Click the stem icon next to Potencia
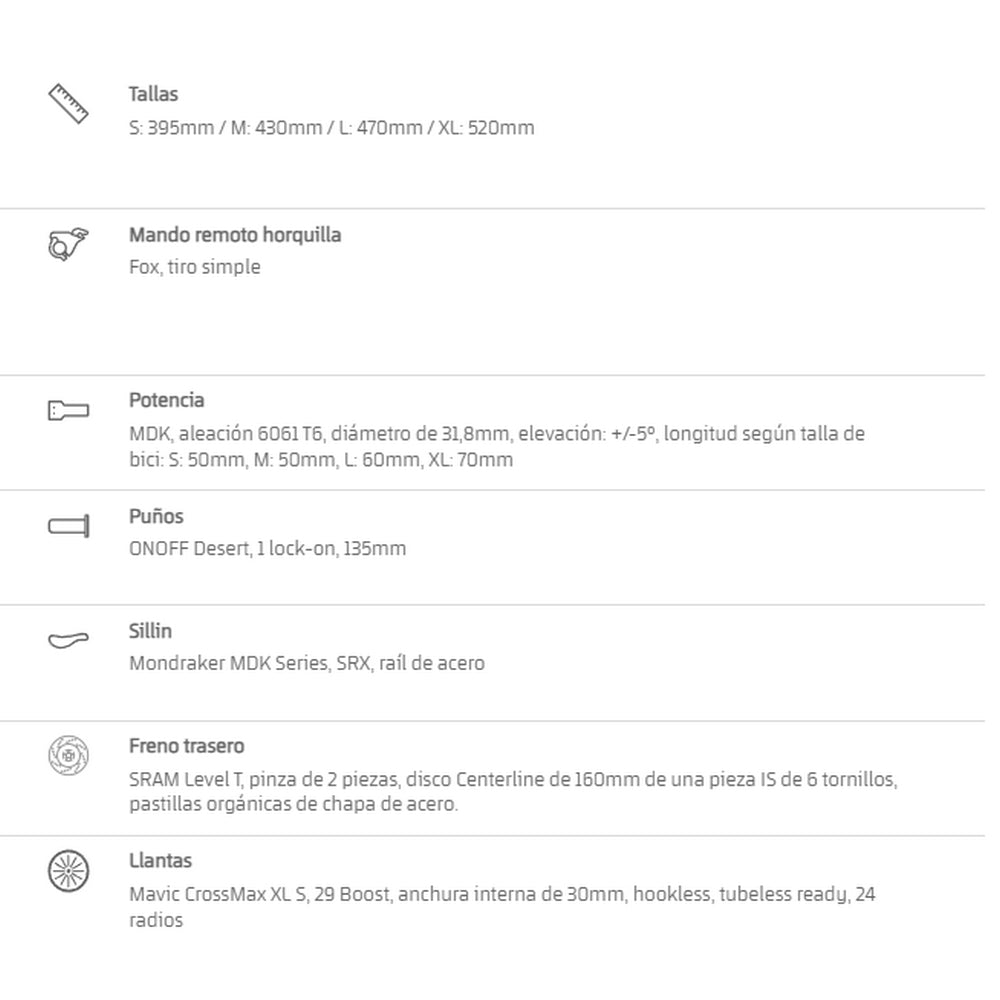The width and height of the screenshot is (1000, 1000). pos(68,410)
